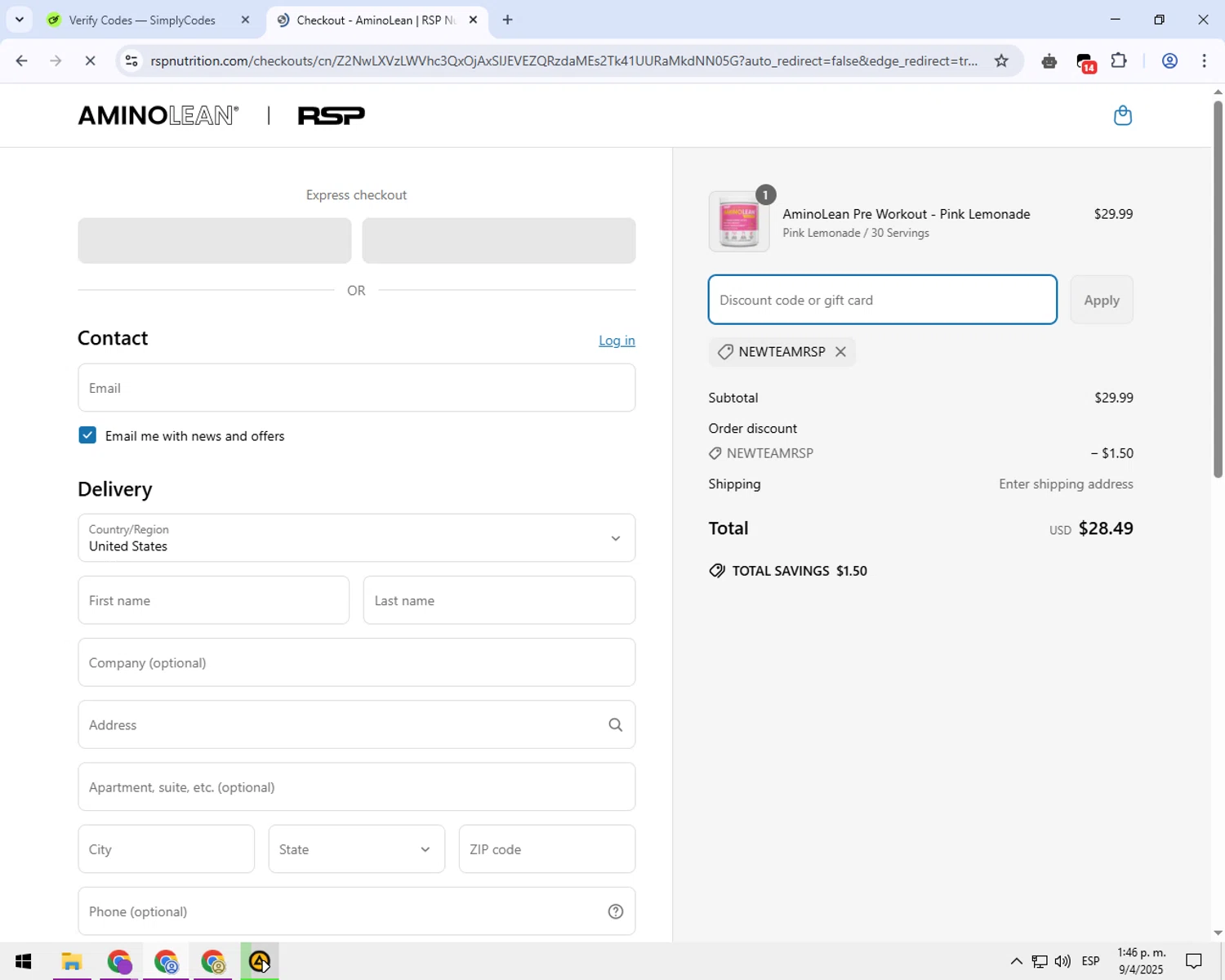Uncheck Email me with news and offers

(87, 435)
